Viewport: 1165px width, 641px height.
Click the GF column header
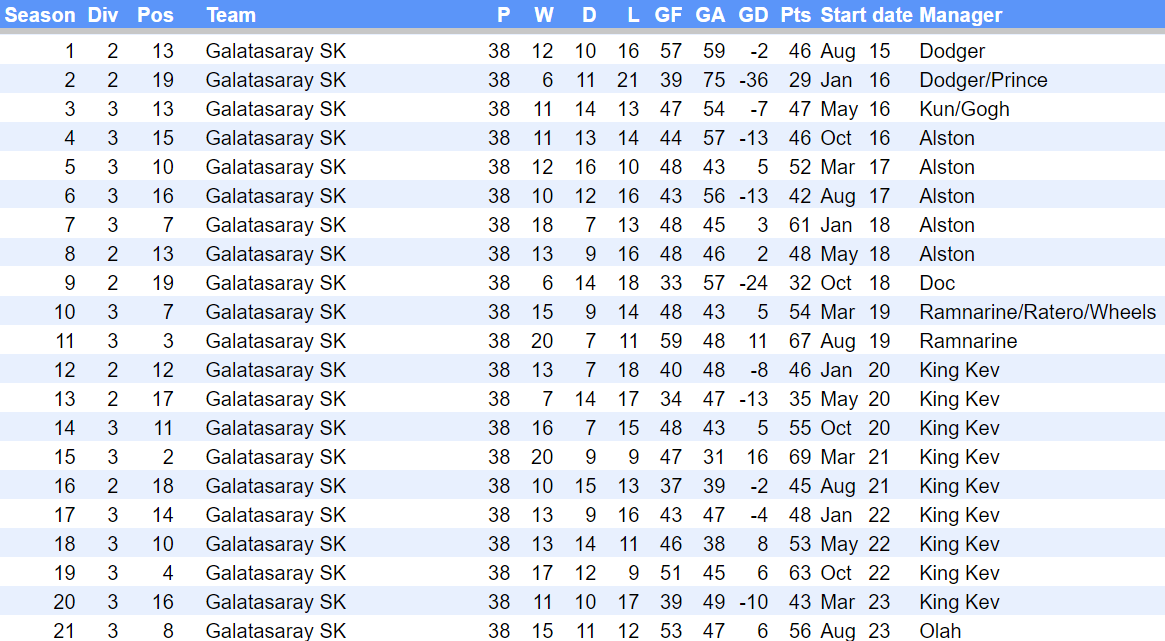tap(669, 15)
